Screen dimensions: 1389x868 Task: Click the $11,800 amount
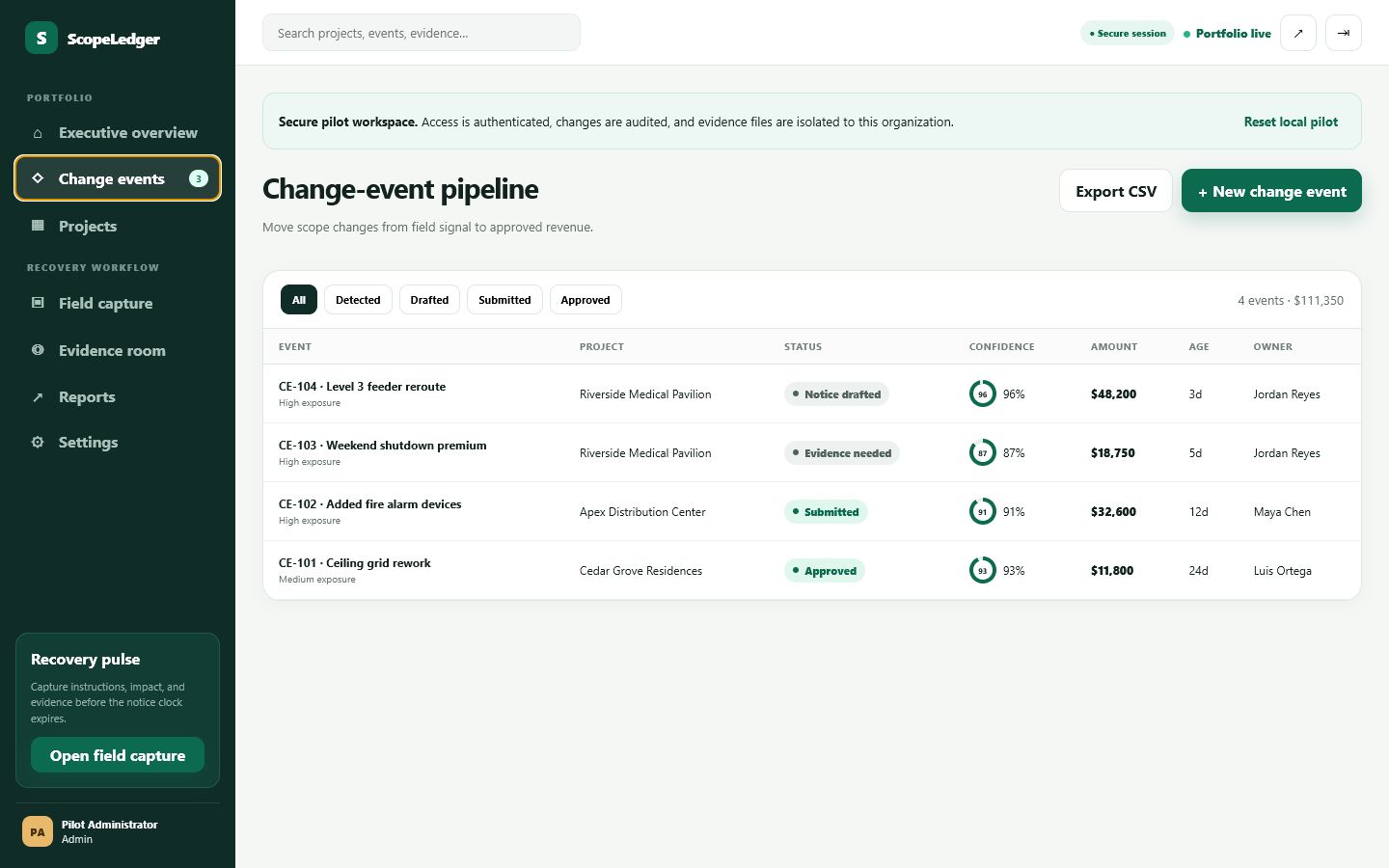click(x=1112, y=570)
